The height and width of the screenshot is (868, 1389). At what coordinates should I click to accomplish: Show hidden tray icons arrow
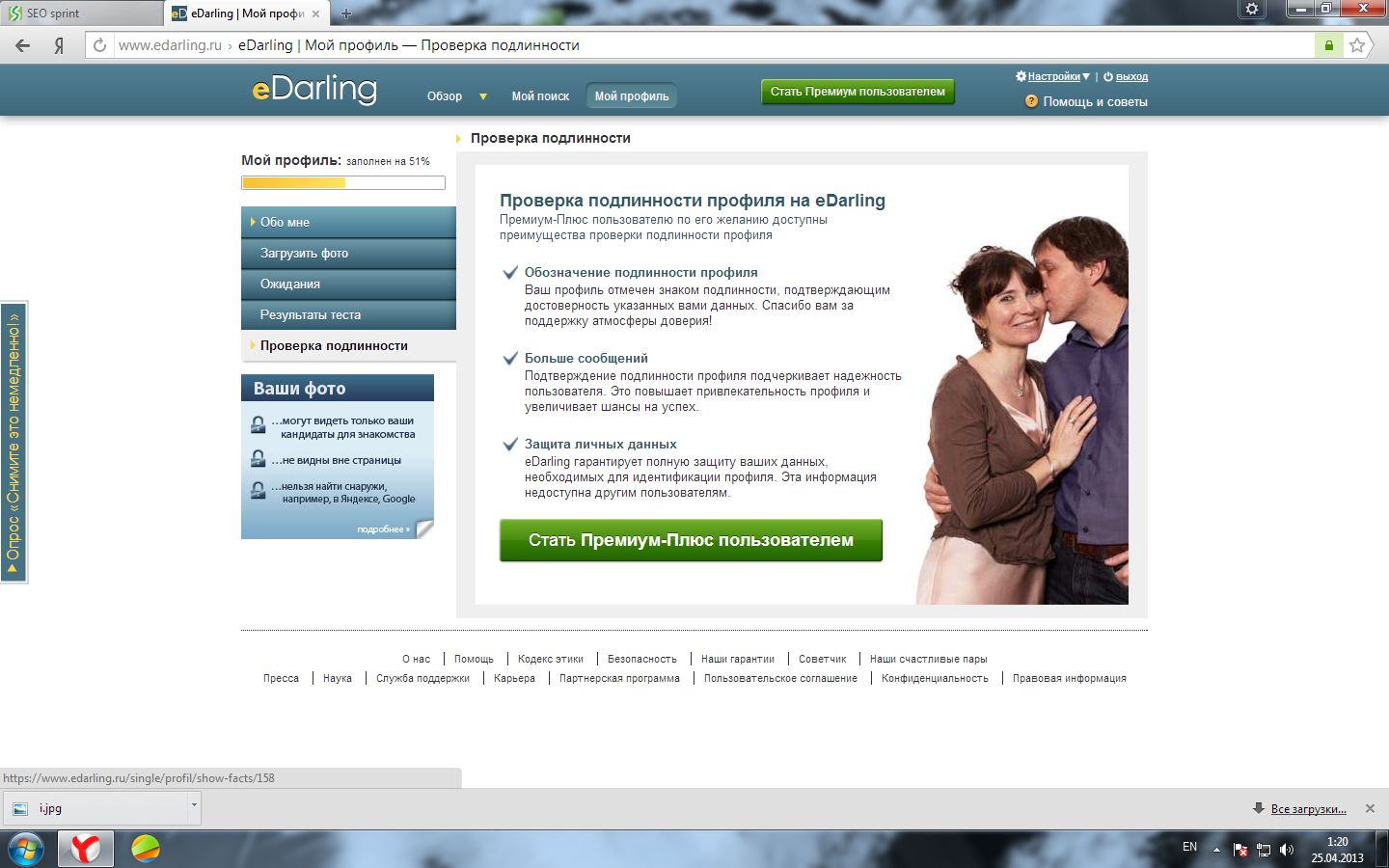tap(1216, 850)
